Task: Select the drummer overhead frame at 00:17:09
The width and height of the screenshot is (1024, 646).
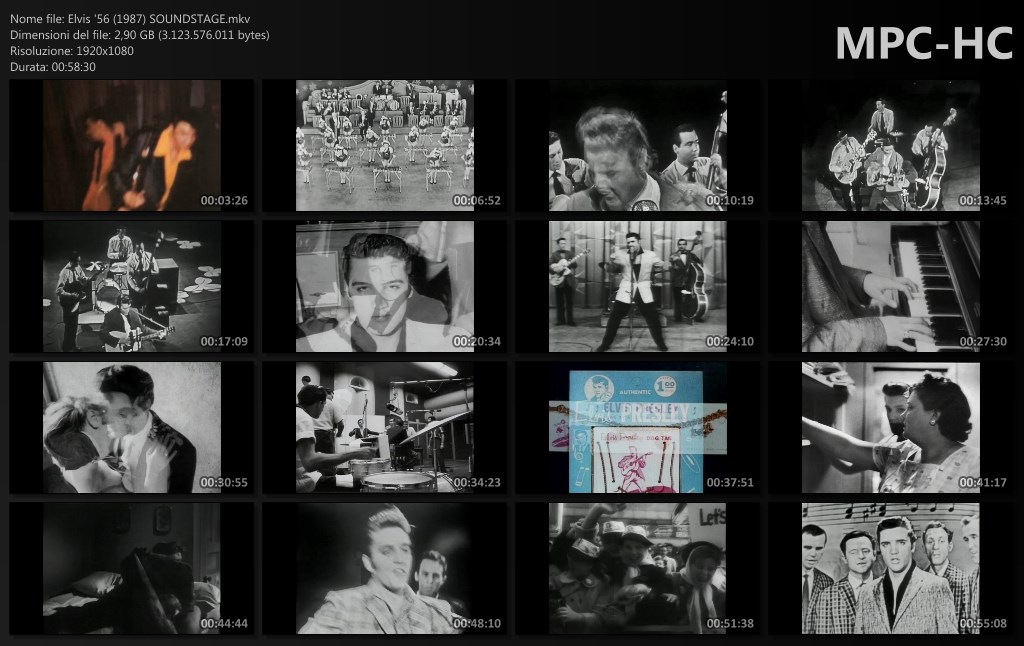Action: 131,287
